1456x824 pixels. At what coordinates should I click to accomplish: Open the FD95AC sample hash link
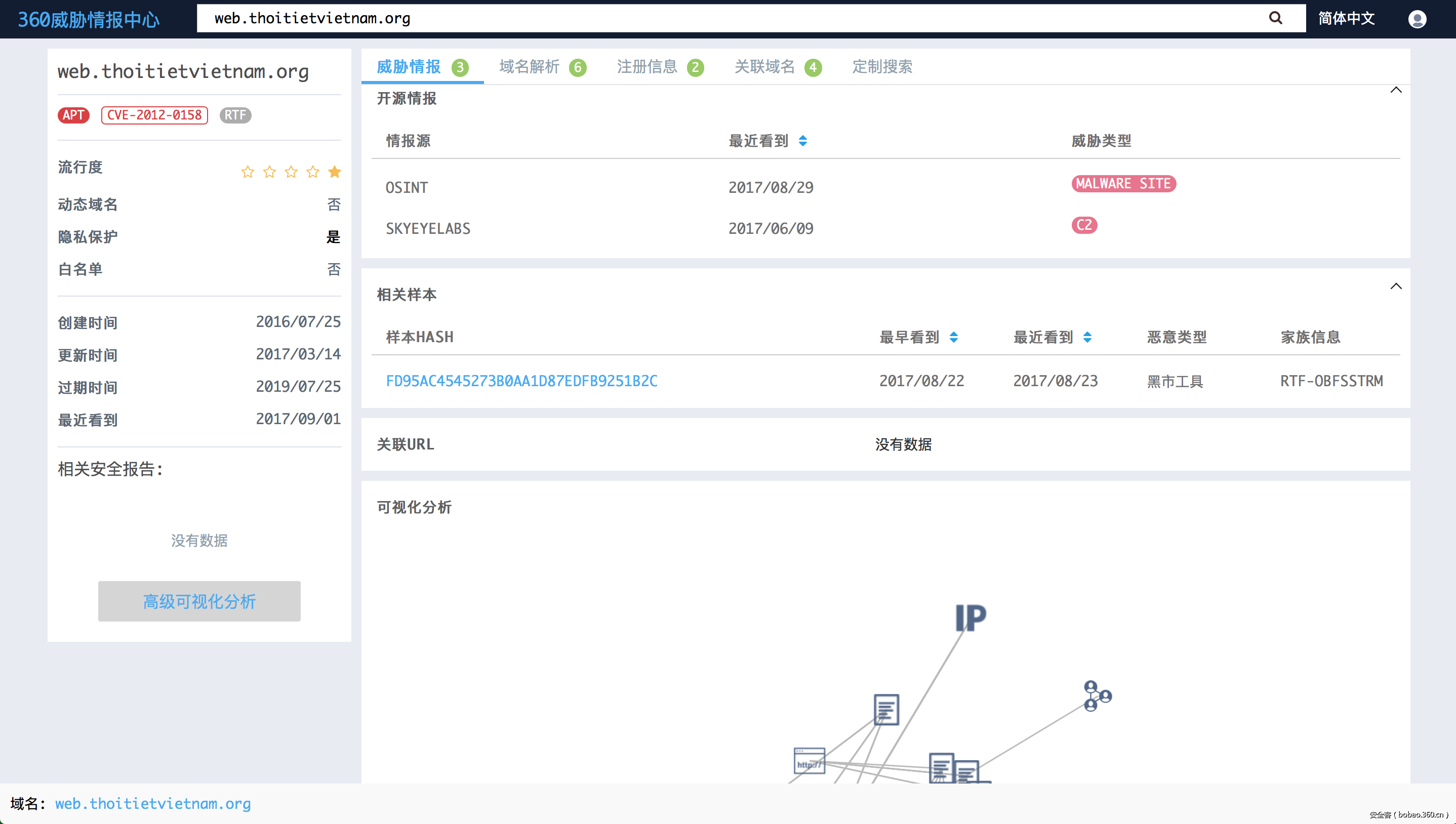(522, 381)
